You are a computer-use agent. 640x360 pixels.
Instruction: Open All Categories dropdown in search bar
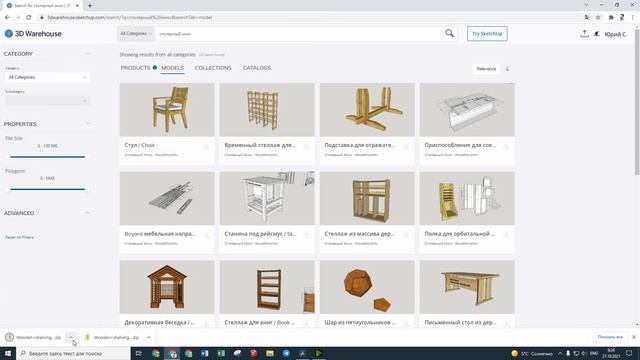[136, 33]
